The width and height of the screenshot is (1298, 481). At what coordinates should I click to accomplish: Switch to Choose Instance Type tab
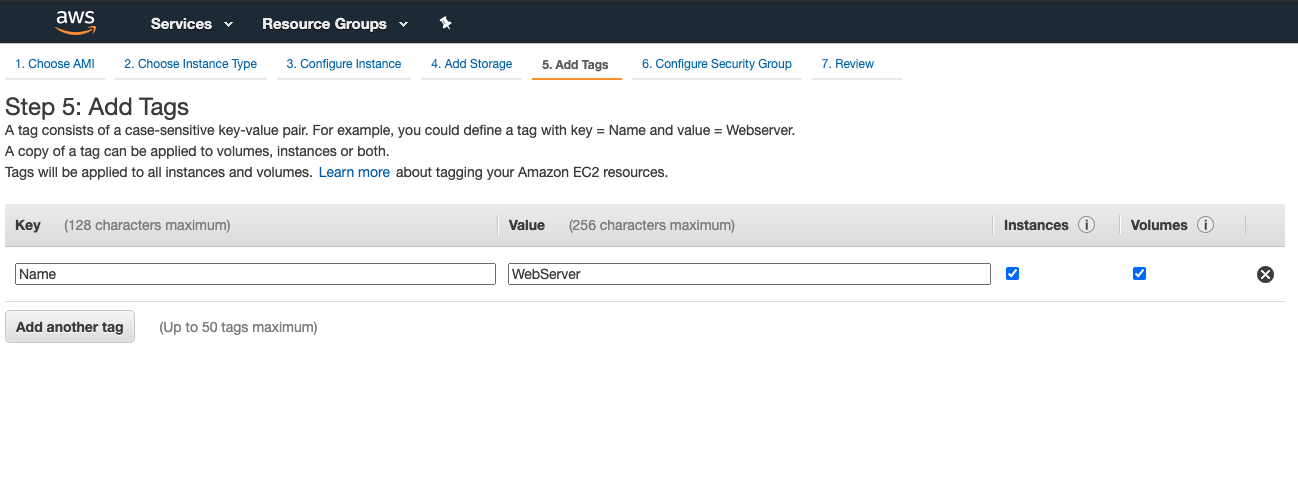tap(190, 64)
